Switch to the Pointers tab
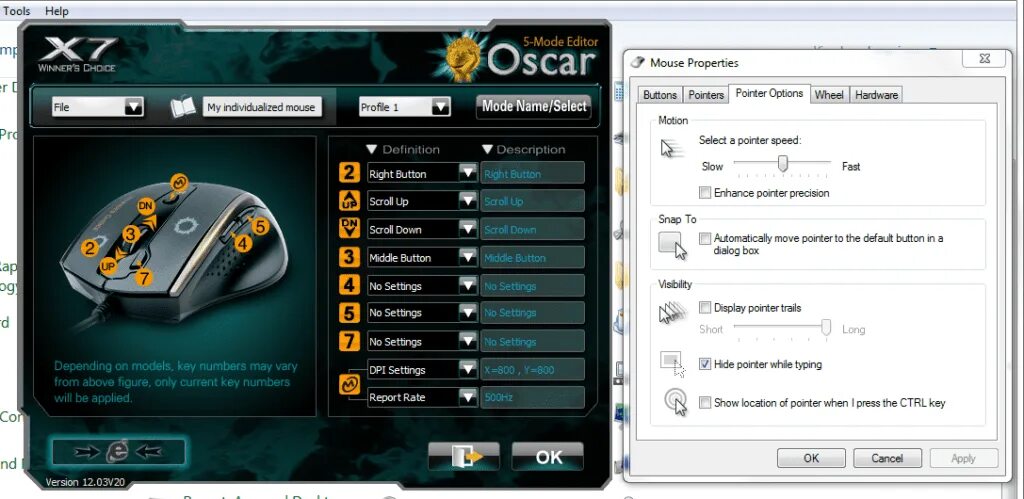 click(x=706, y=95)
